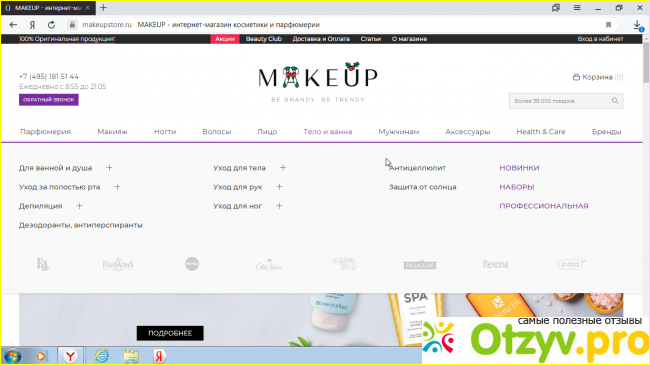Open the НАБОРЫ link
The width and height of the screenshot is (650, 365).
tap(517, 187)
